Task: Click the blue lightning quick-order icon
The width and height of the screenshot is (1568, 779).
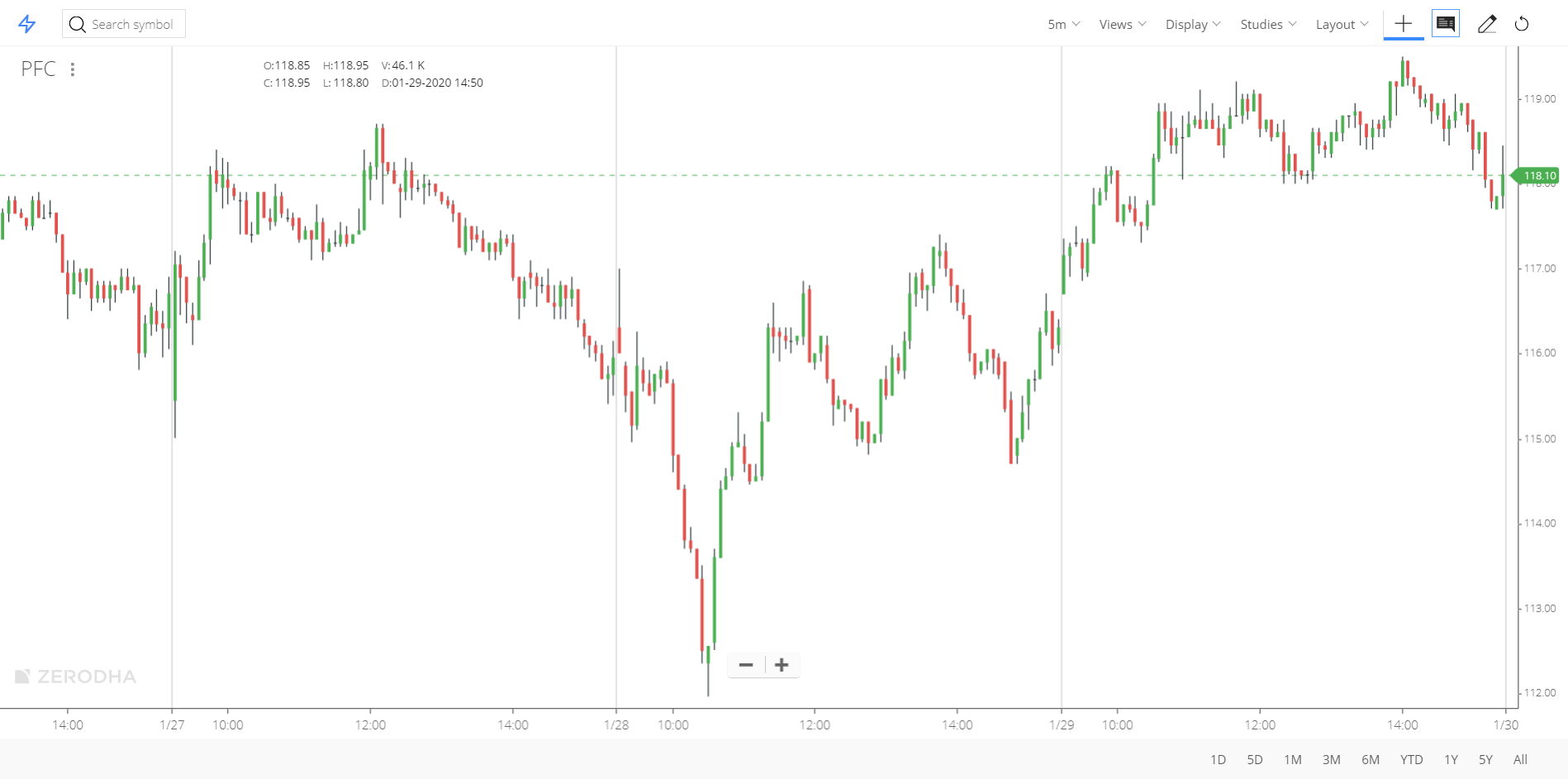Action: pos(27,23)
